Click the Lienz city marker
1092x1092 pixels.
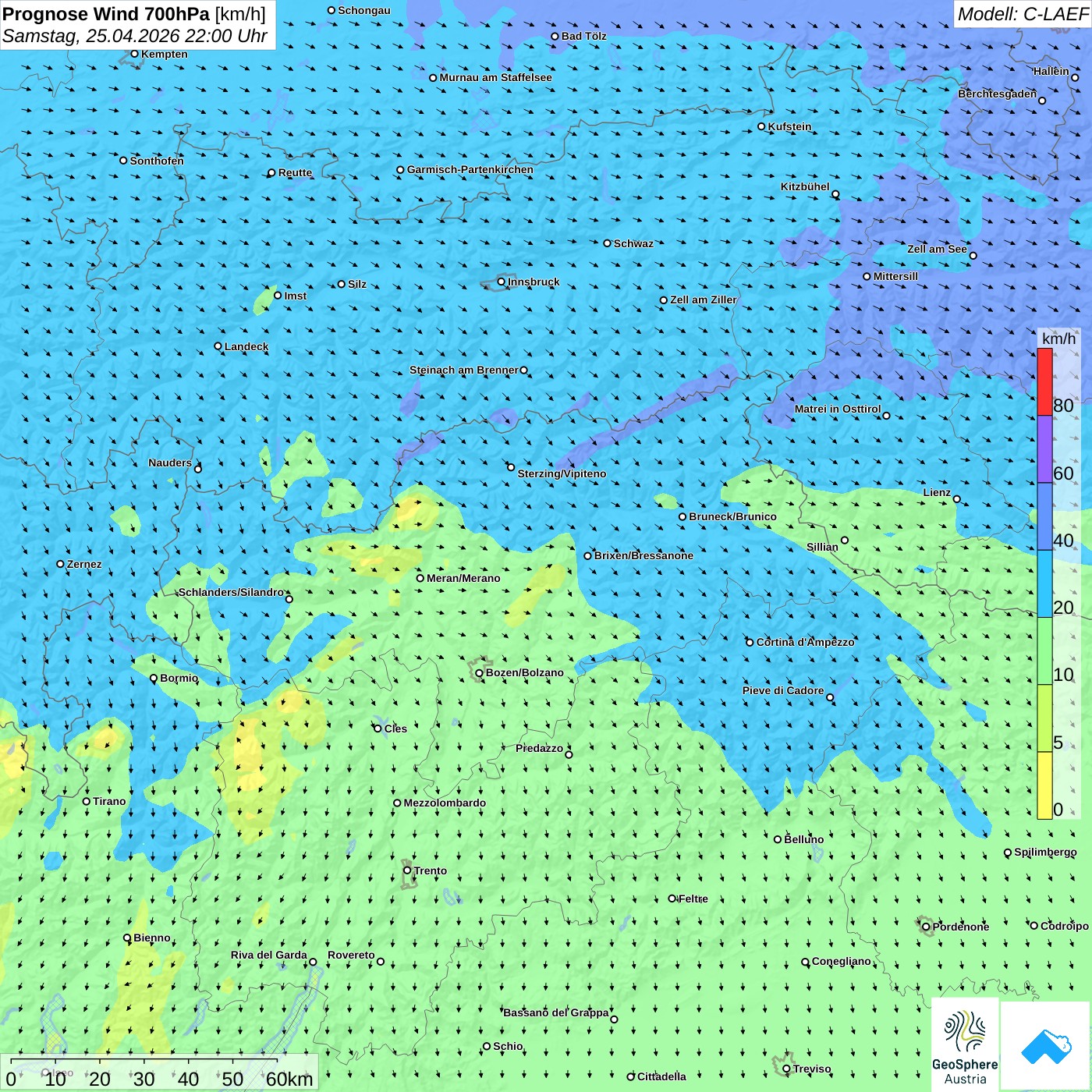point(957,499)
